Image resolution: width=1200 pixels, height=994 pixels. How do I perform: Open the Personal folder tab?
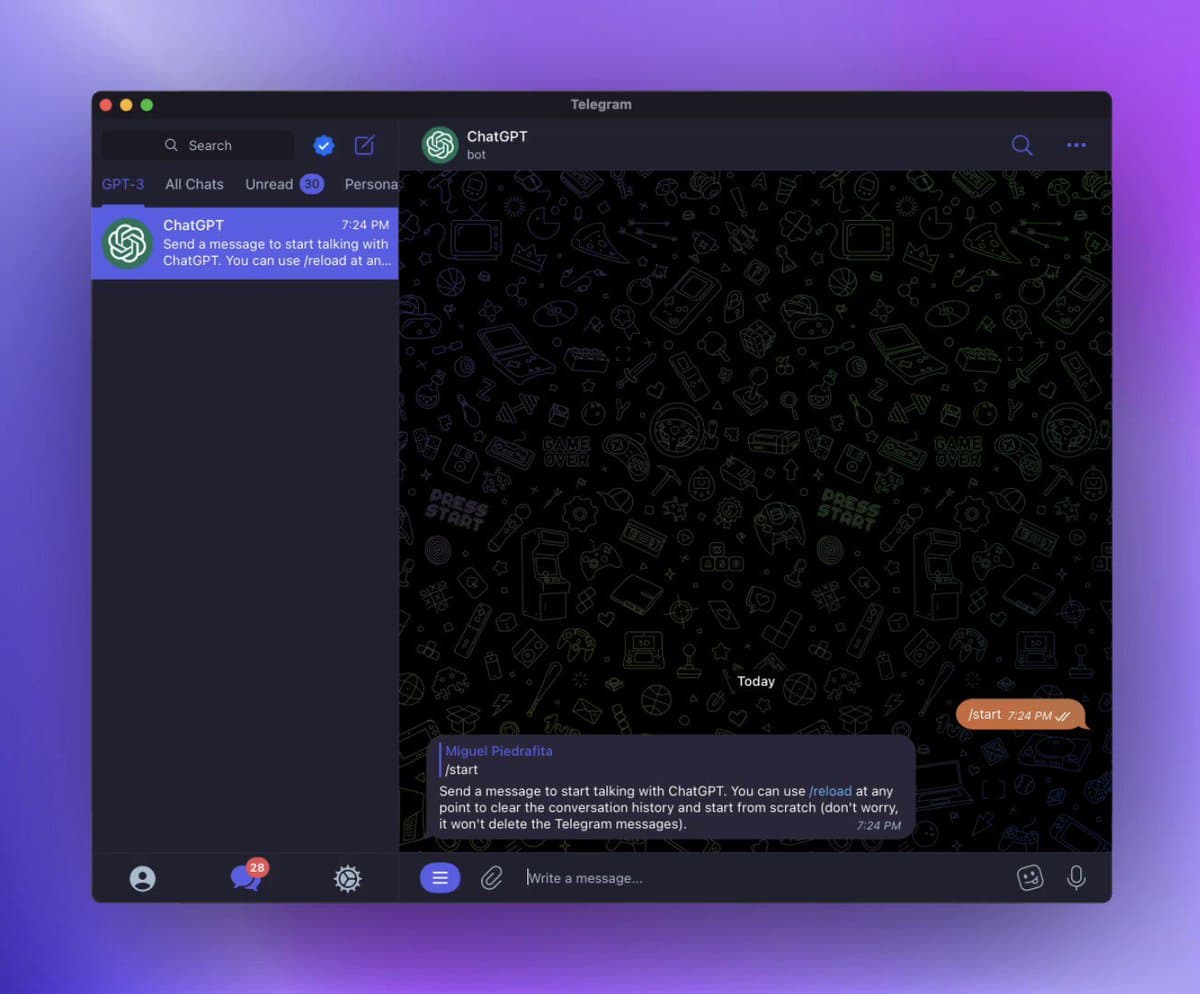[371, 184]
